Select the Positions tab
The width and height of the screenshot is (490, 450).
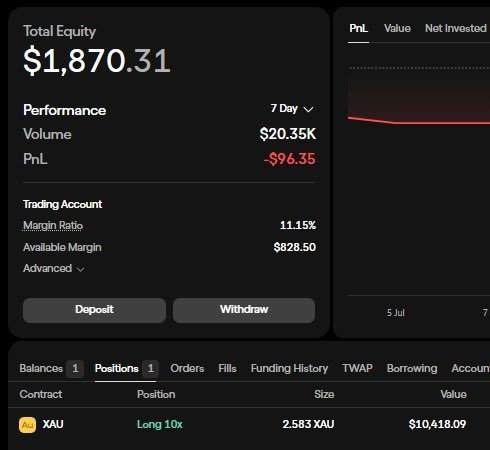click(x=126, y=368)
